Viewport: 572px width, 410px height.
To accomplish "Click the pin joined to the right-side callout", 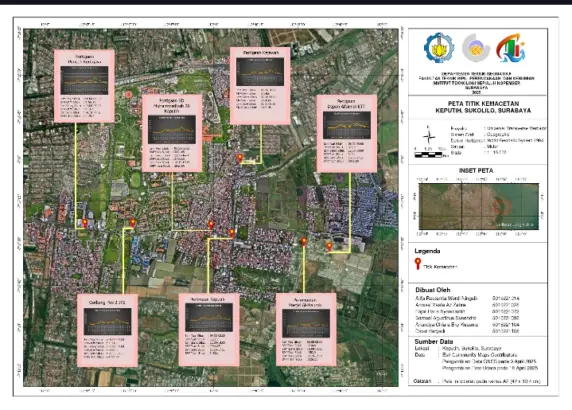I will click(x=329, y=247).
